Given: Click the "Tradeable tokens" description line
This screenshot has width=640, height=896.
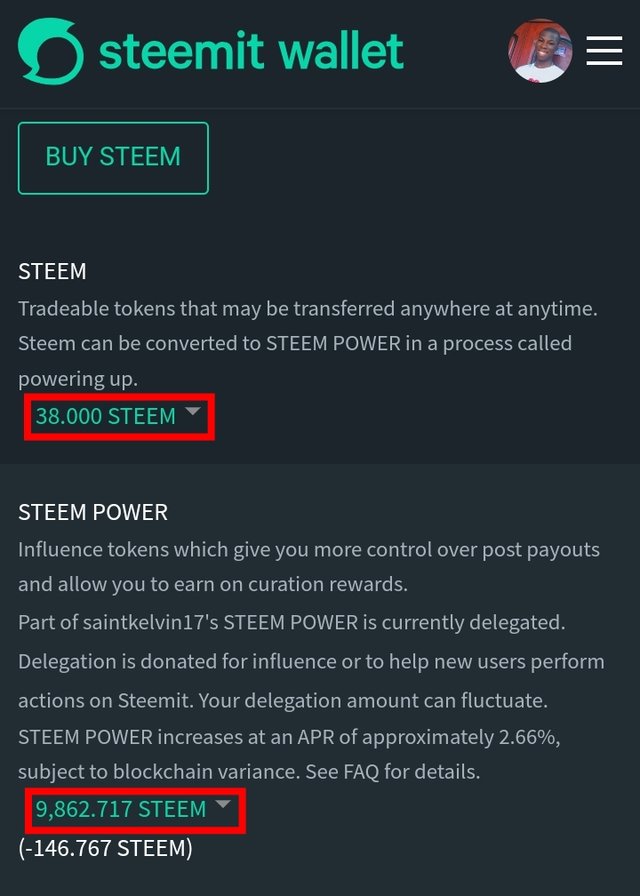Looking at the screenshot, I should click(x=307, y=308).
